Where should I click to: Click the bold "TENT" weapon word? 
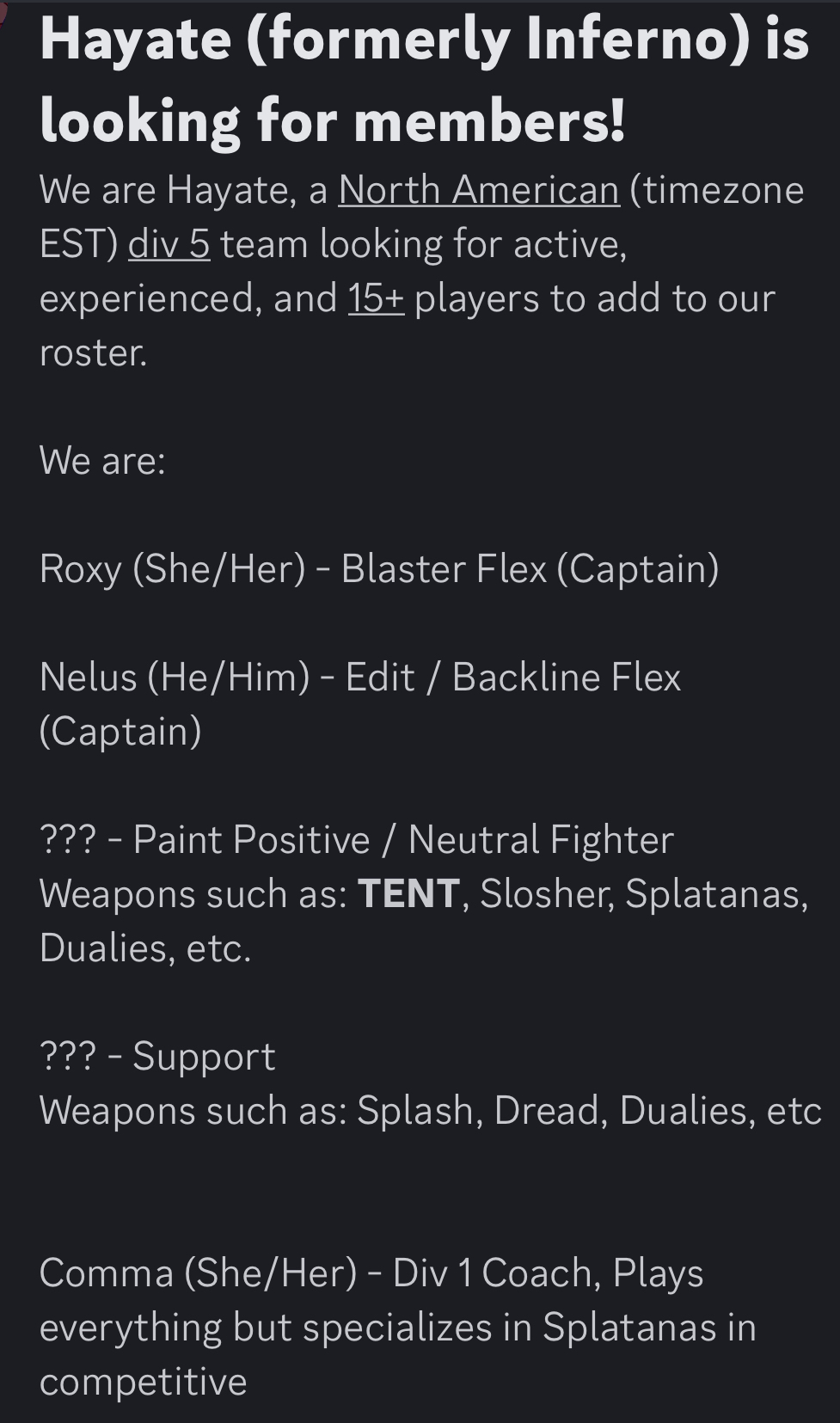pyautogui.click(x=408, y=894)
